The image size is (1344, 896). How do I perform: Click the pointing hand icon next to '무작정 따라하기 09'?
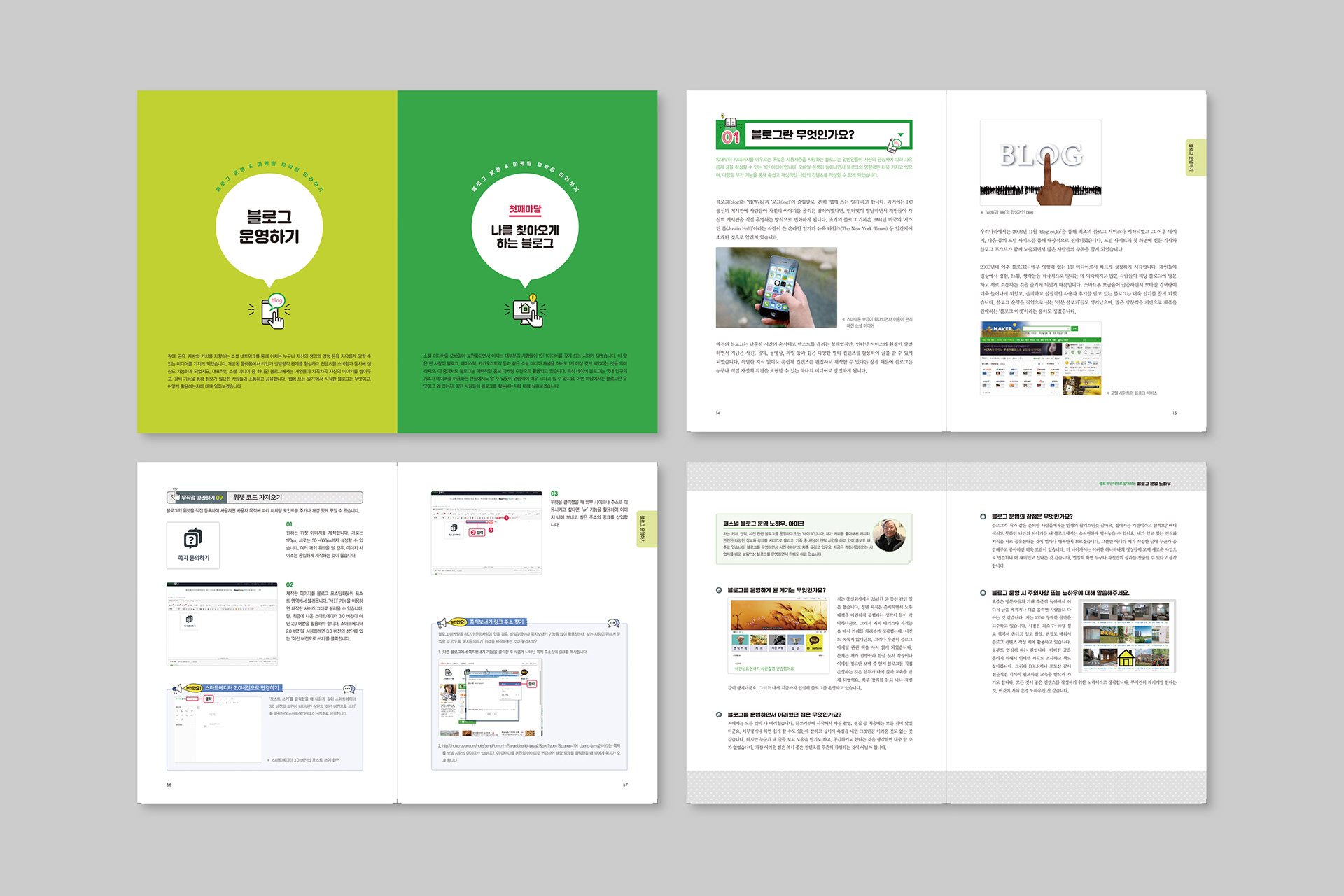tap(175, 496)
